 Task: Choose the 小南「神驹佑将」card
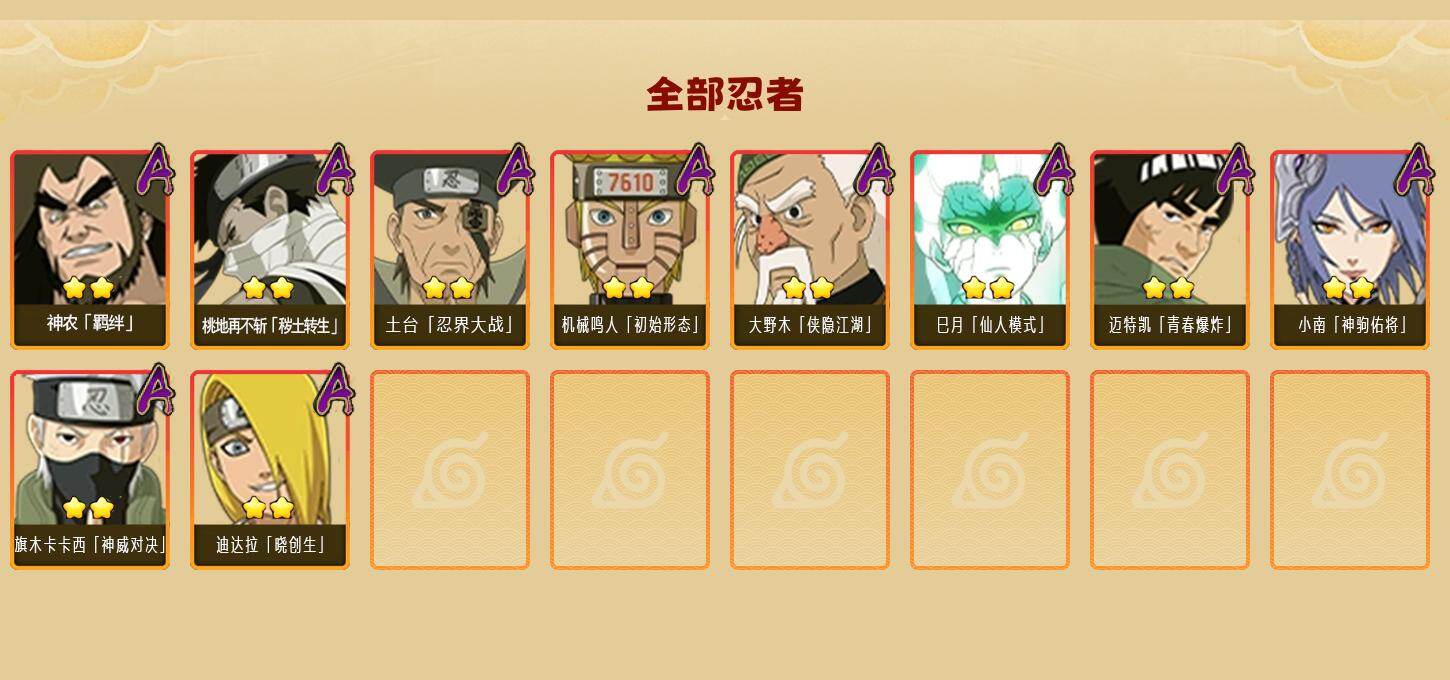coord(1350,250)
